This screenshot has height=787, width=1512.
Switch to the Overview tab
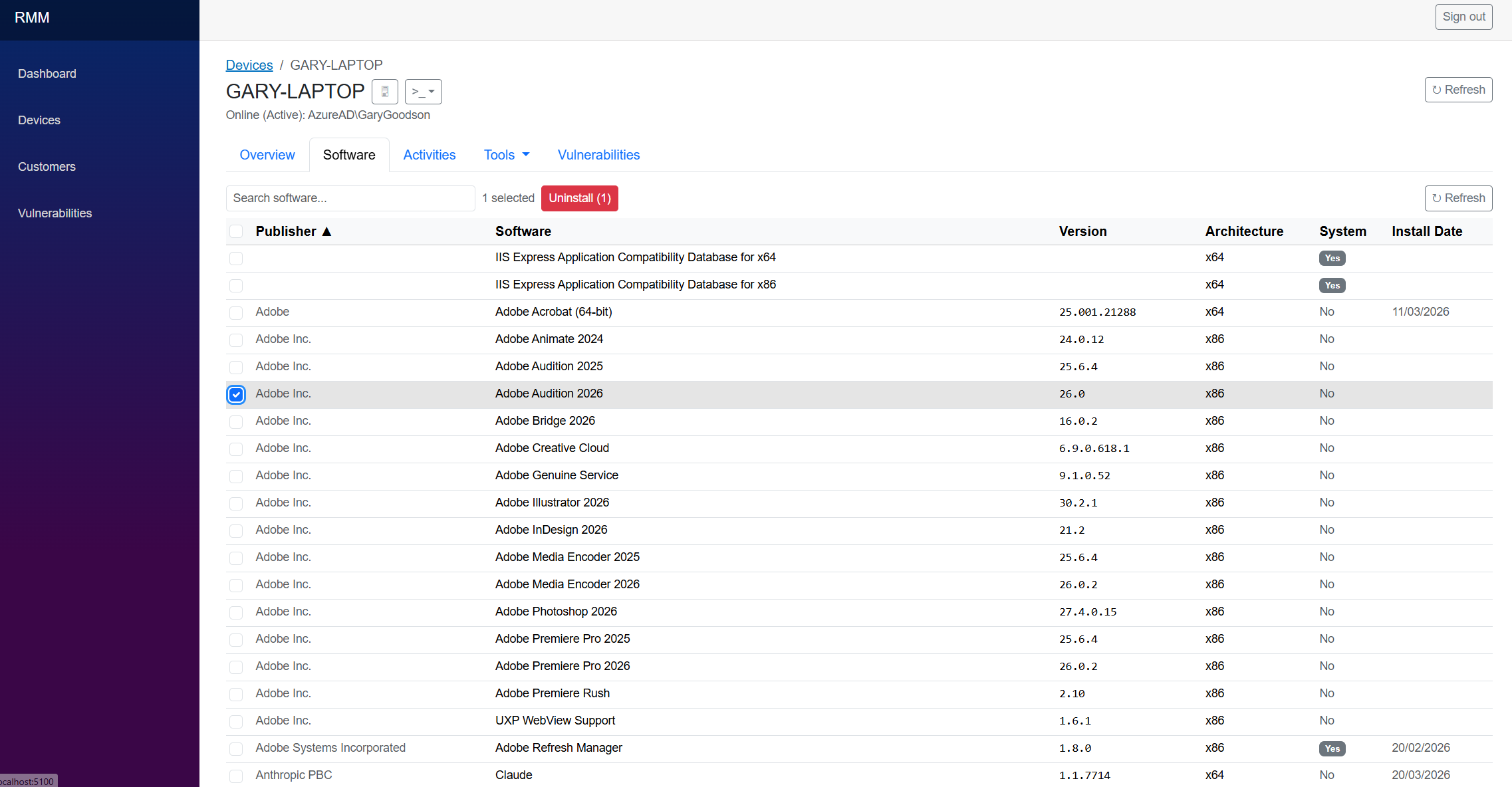[x=267, y=154]
